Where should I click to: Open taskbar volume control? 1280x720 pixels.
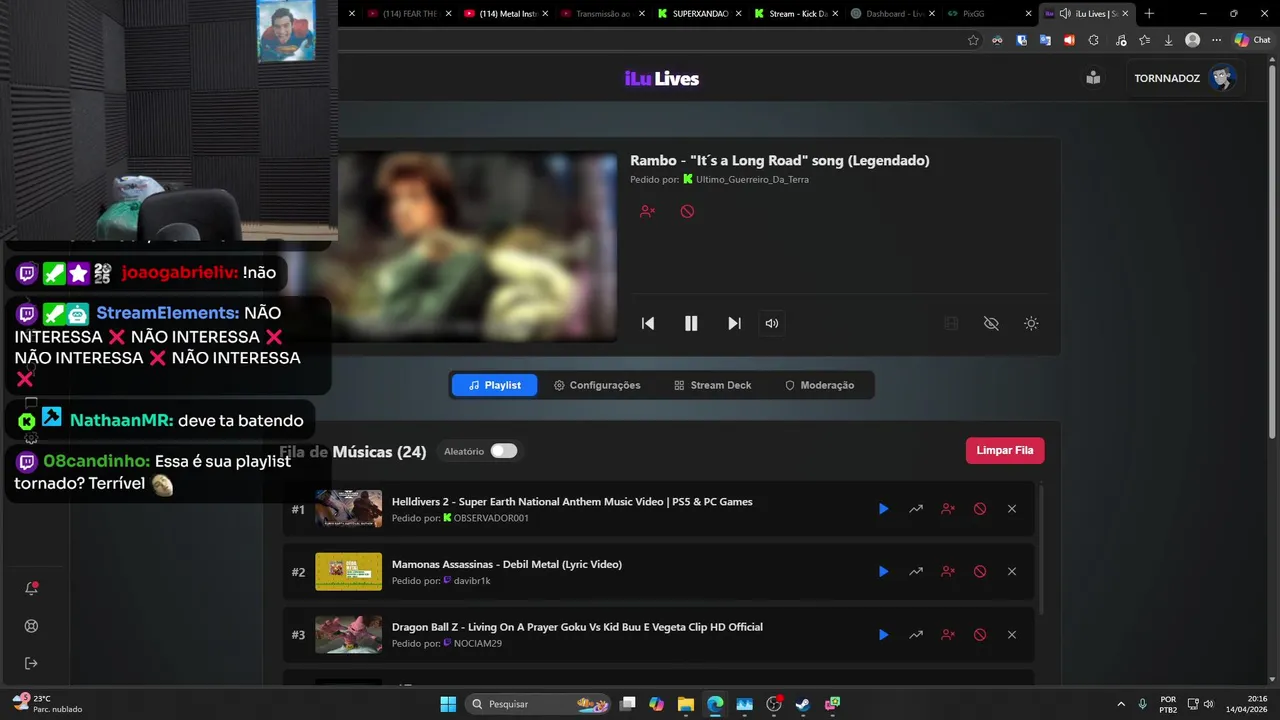1209,704
